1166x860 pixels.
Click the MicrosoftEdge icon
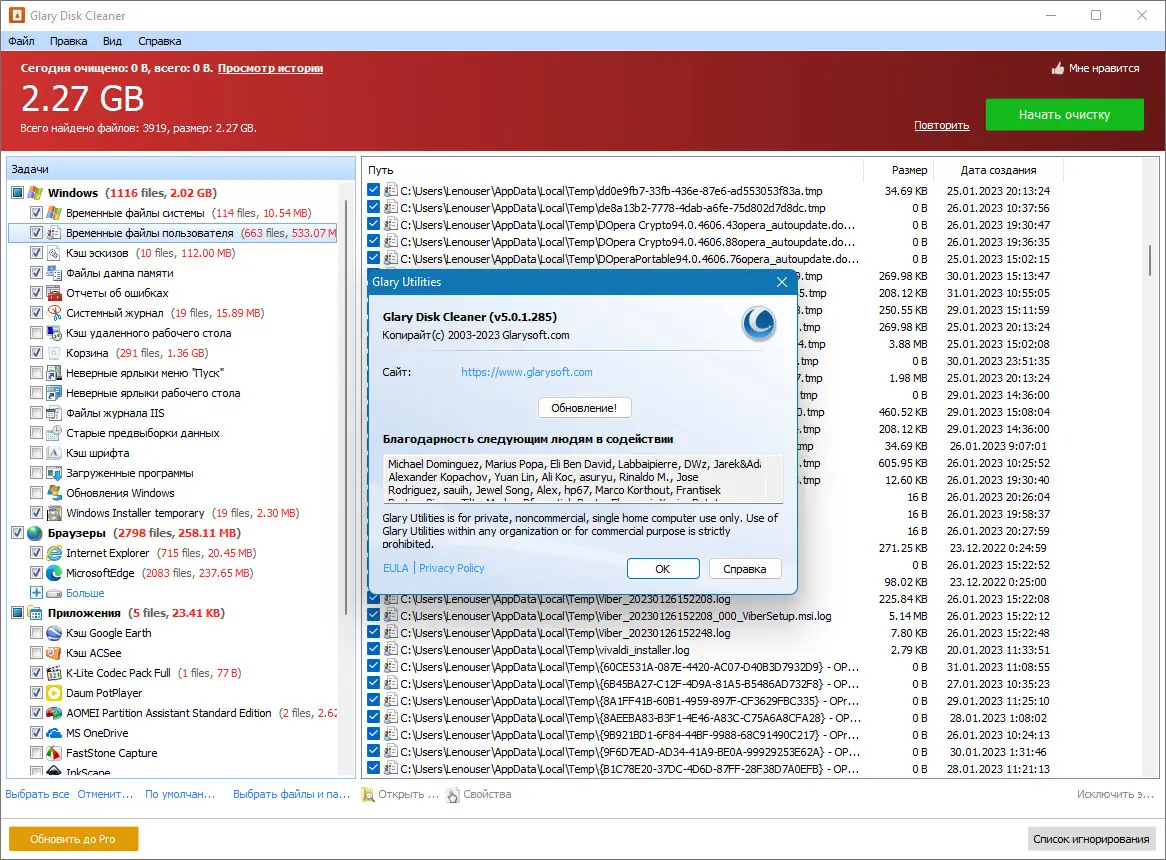(x=54, y=574)
